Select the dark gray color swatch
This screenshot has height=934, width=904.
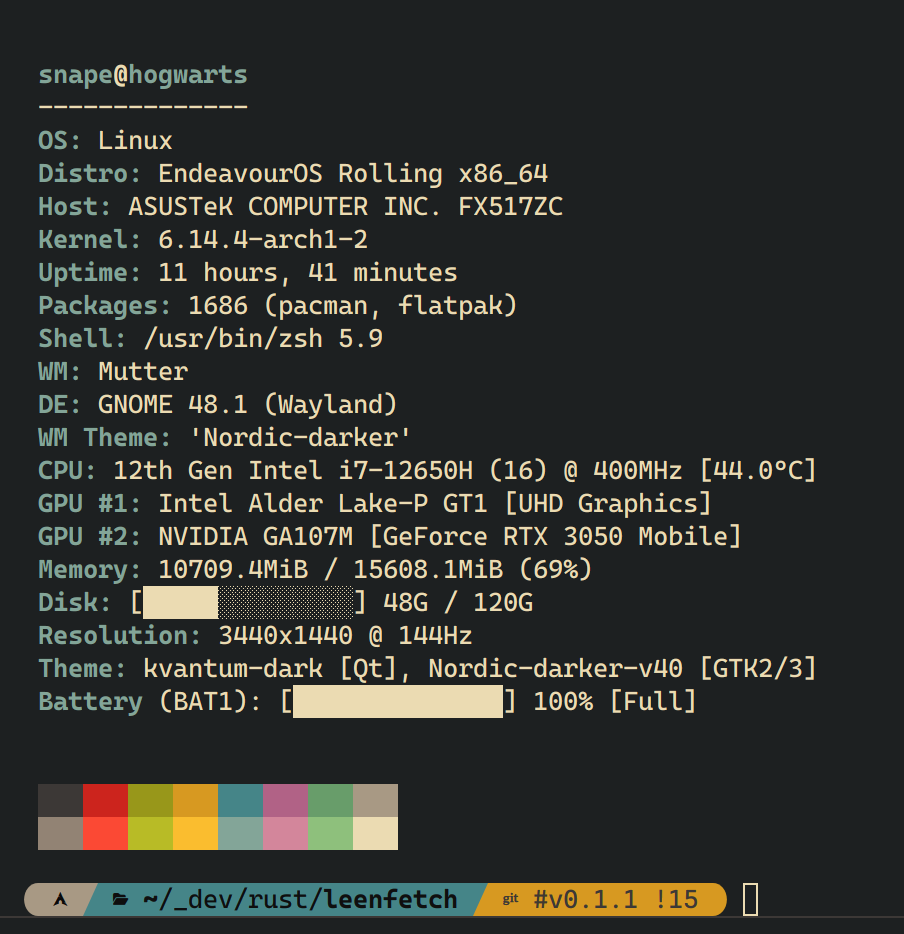pyautogui.click(x=60, y=801)
